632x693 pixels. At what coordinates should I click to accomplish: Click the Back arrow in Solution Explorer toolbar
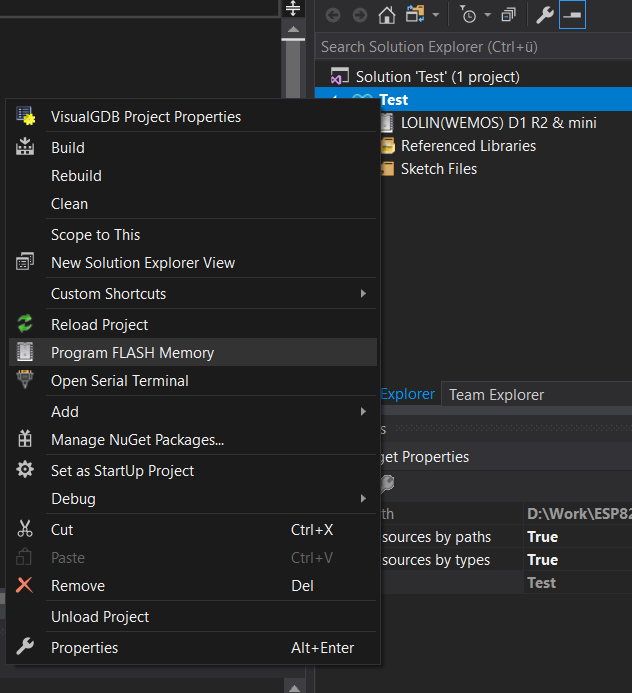click(333, 15)
